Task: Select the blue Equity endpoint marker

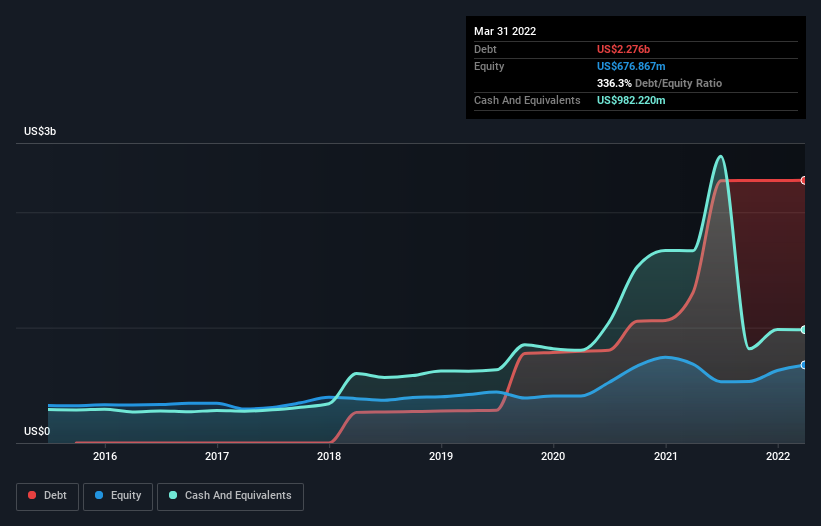Action: [804, 365]
